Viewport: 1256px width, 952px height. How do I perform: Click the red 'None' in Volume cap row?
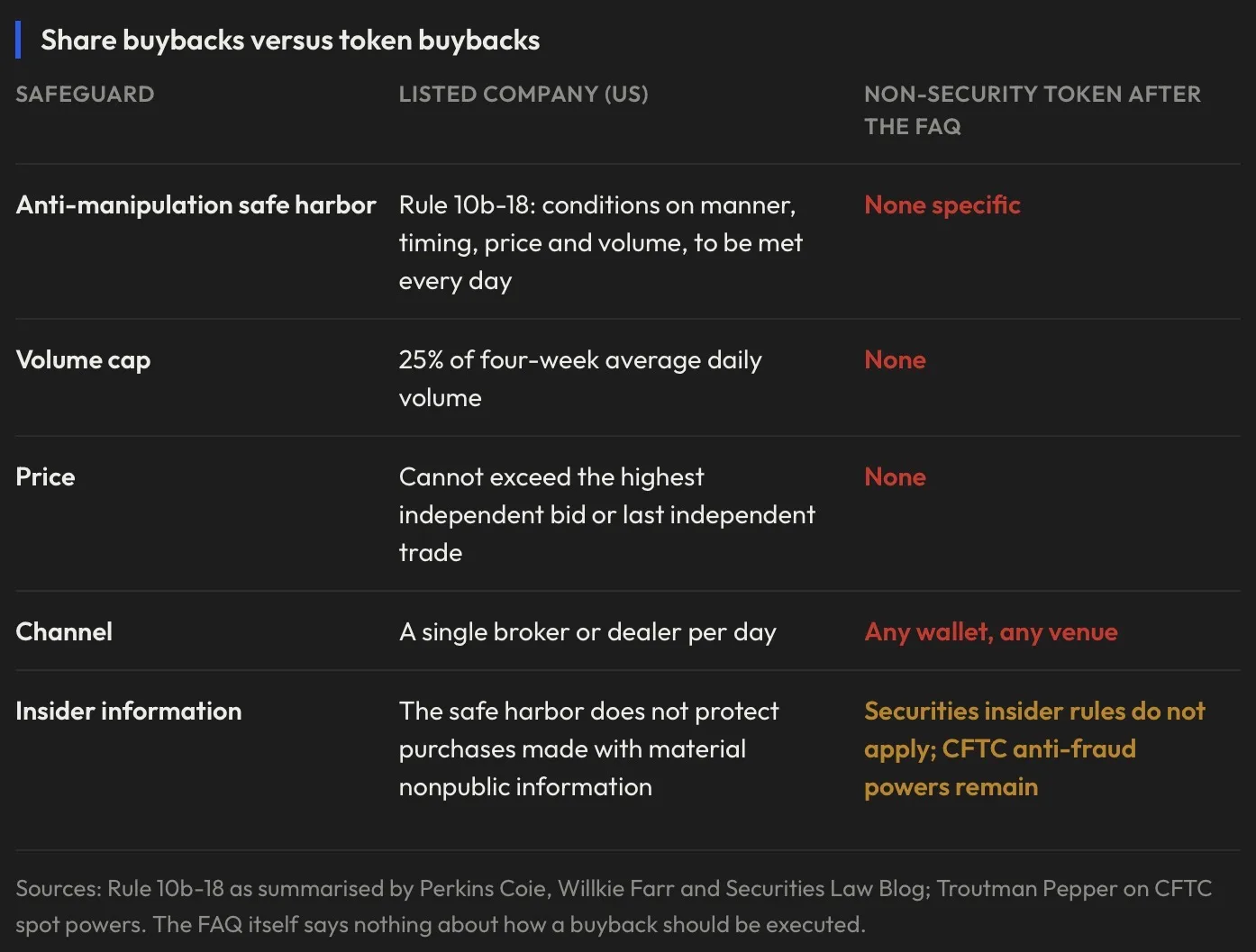pos(895,359)
